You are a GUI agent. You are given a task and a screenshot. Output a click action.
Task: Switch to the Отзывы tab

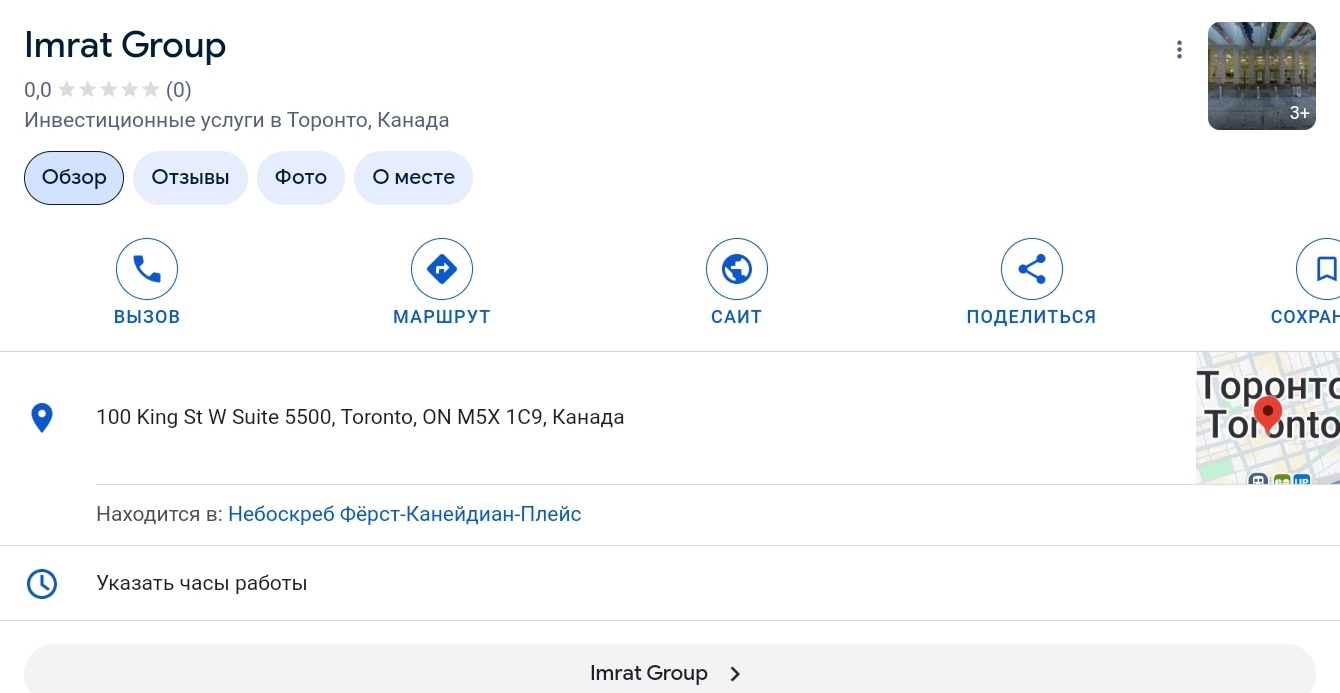point(190,178)
